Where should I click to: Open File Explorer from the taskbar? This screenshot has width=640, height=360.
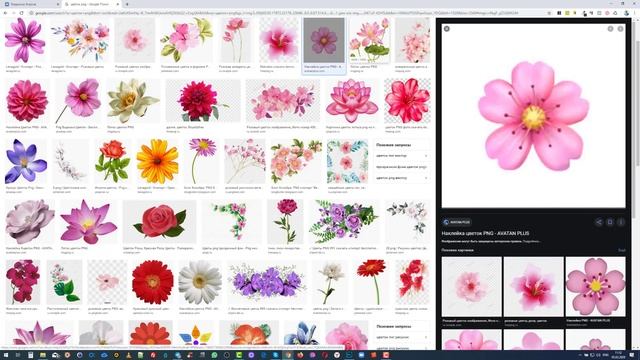point(42,355)
